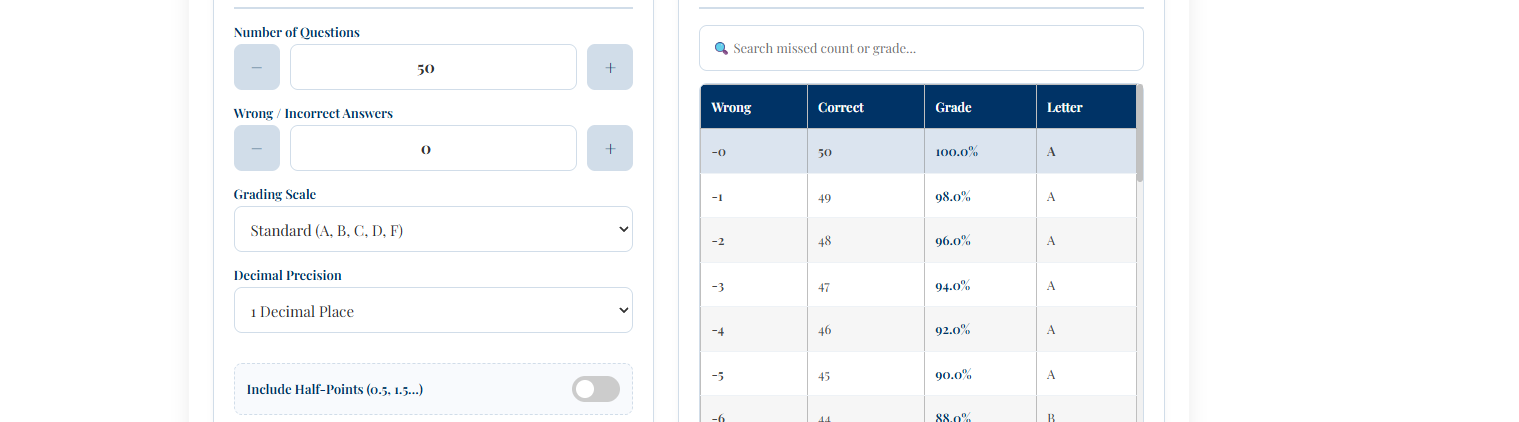Click the -1 wrong count cell
This screenshot has width=1519, height=422.
click(x=754, y=196)
